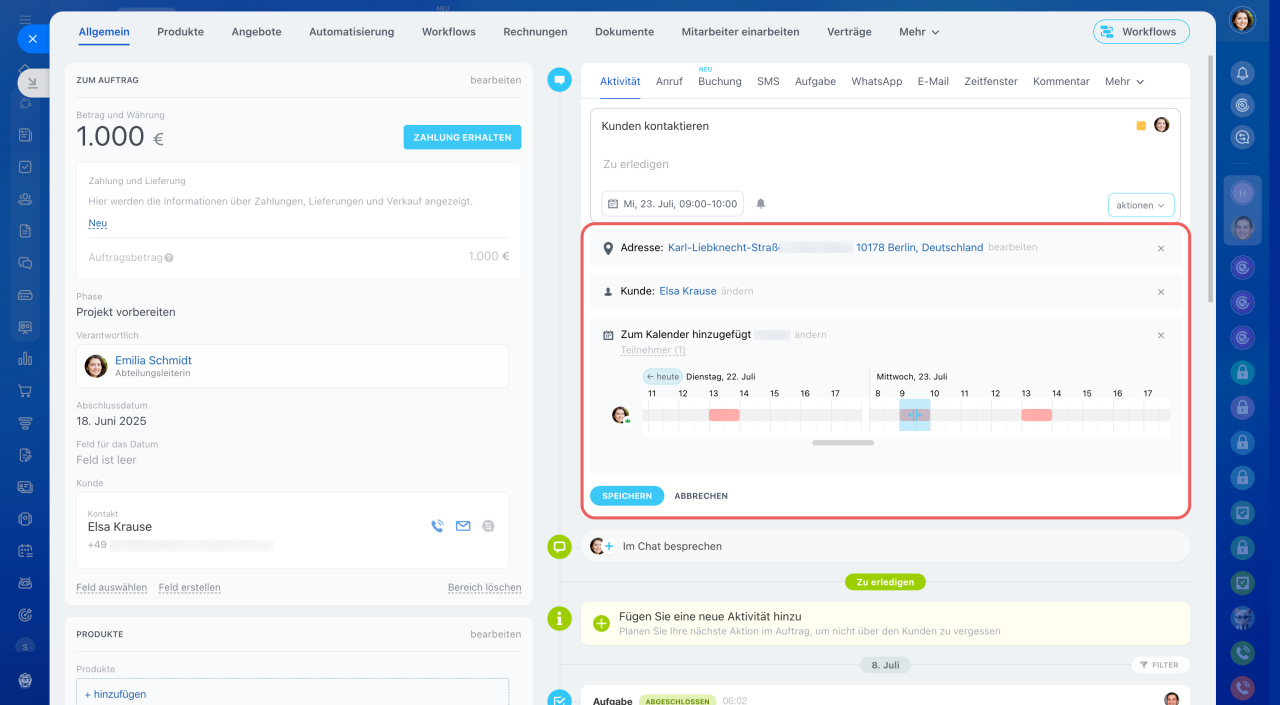Viewport: 1280px width, 705px height.
Task: Click the horizontal scrollbar under the calendar
Action: pos(843,442)
